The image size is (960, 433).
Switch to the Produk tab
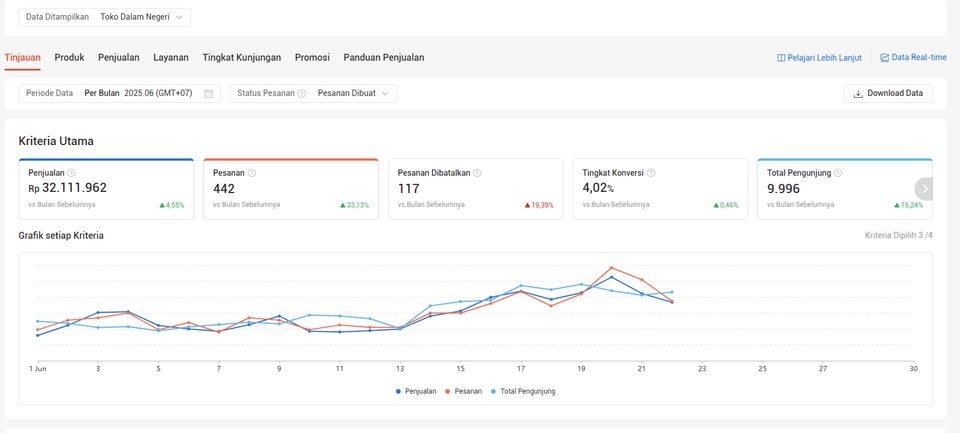(x=69, y=58)
